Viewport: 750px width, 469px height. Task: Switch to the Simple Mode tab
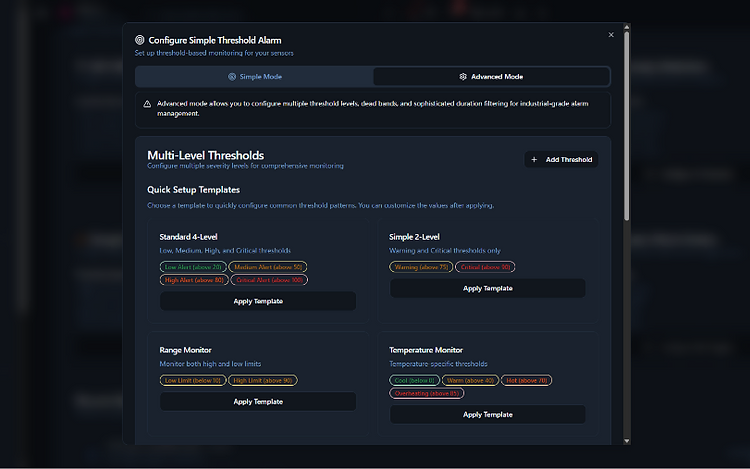254,76
